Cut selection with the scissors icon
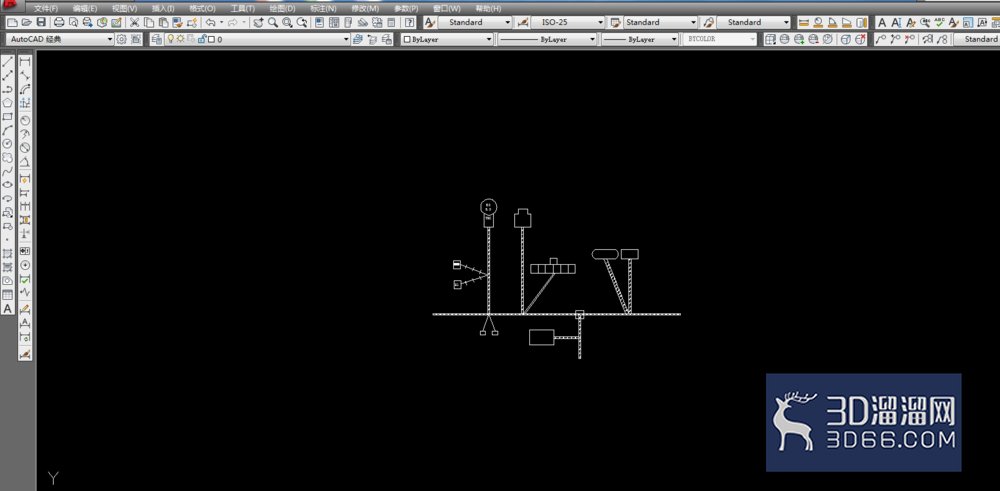This screenshot has height=491, width=1000. pyautogui.click(x=135, y=22)
